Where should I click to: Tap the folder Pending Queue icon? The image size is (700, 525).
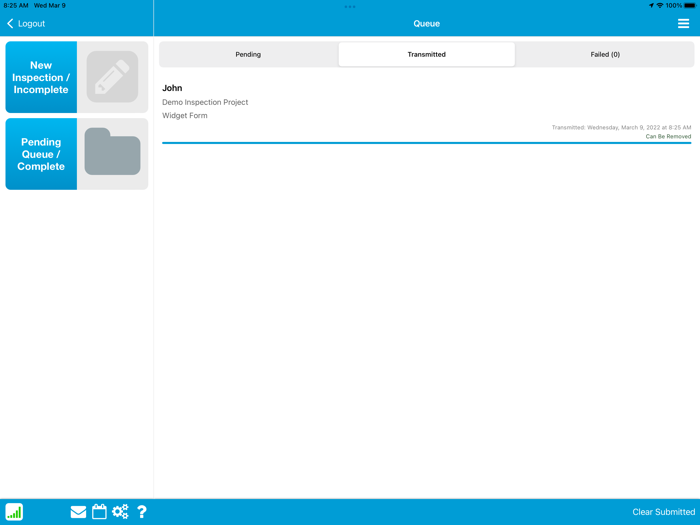point(112,152)
